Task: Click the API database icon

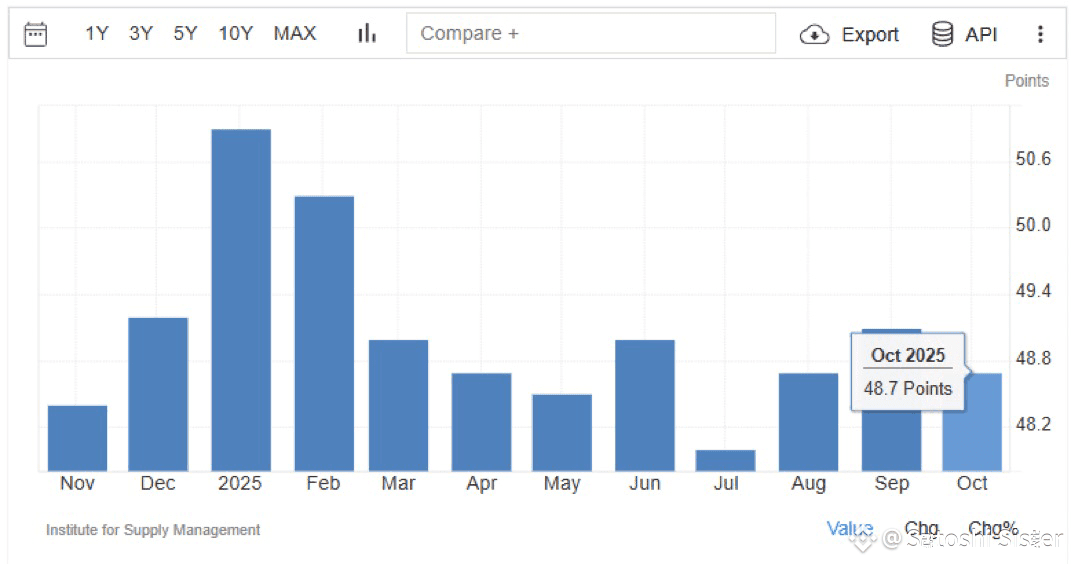Action: [943, 33]
